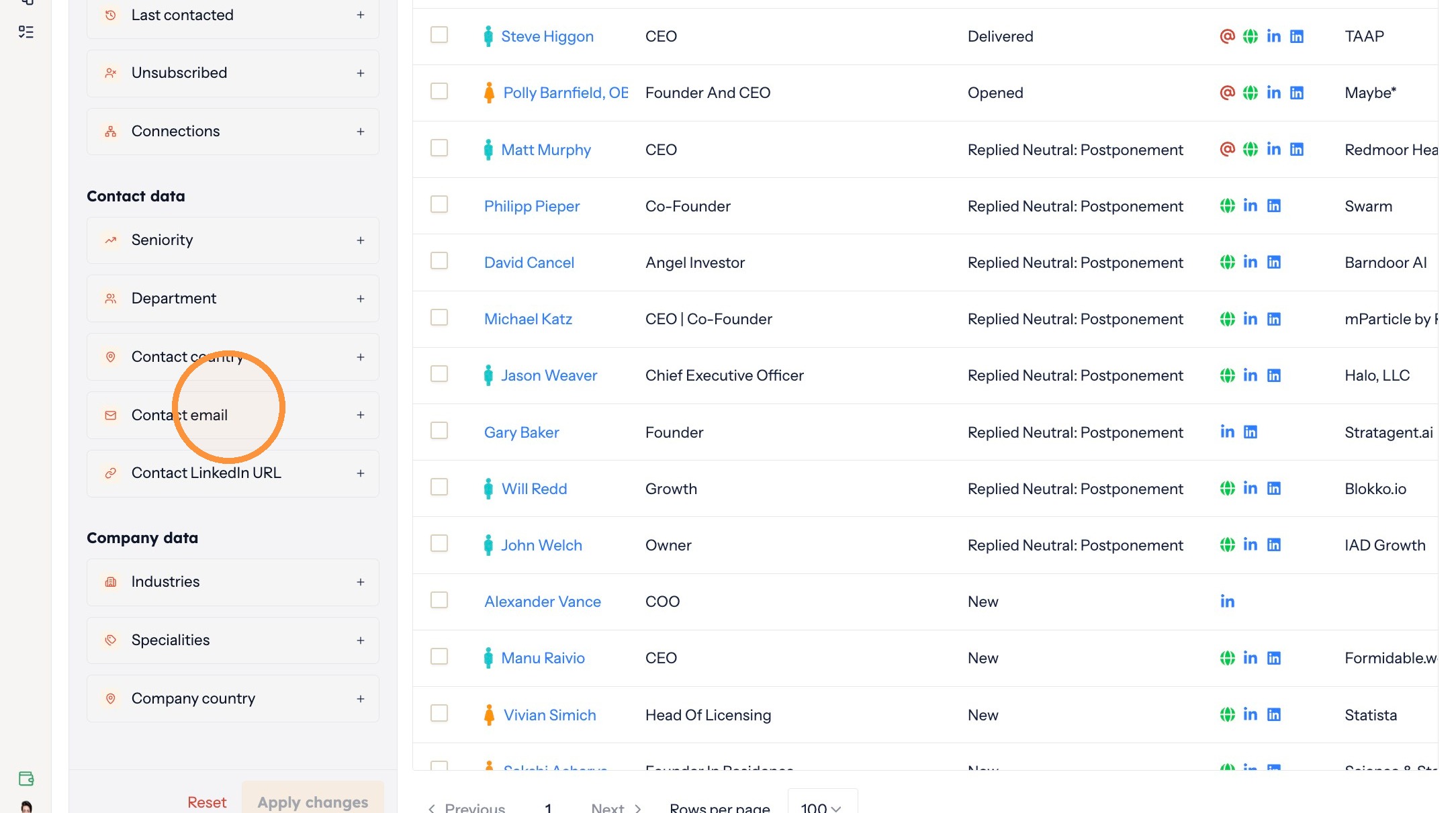Check the box for Steve Higgon
Image resolution: width=1456 pixels, height=813 pixels.
(x=439, y=34)
